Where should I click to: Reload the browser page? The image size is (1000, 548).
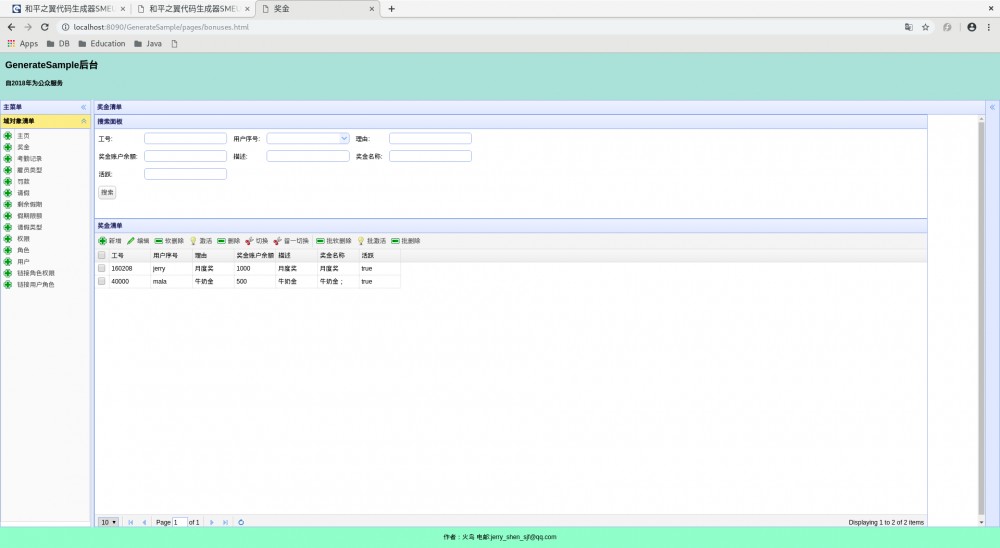[x=45, y=27]
